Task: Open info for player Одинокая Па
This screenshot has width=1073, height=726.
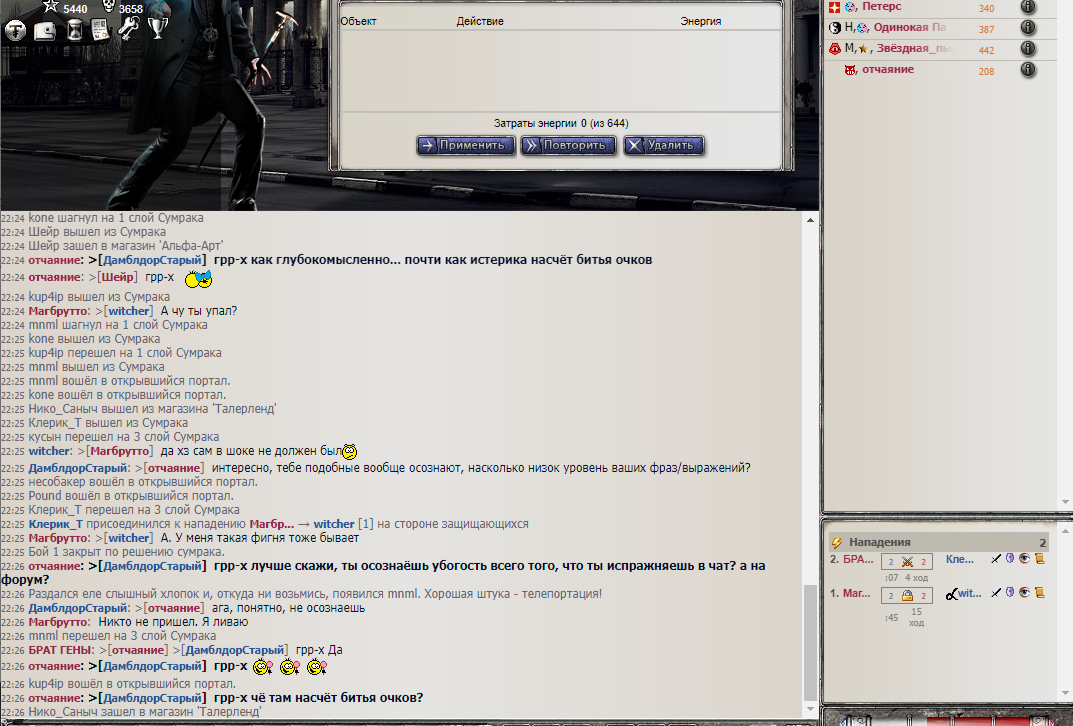Action: (1028, 27)
